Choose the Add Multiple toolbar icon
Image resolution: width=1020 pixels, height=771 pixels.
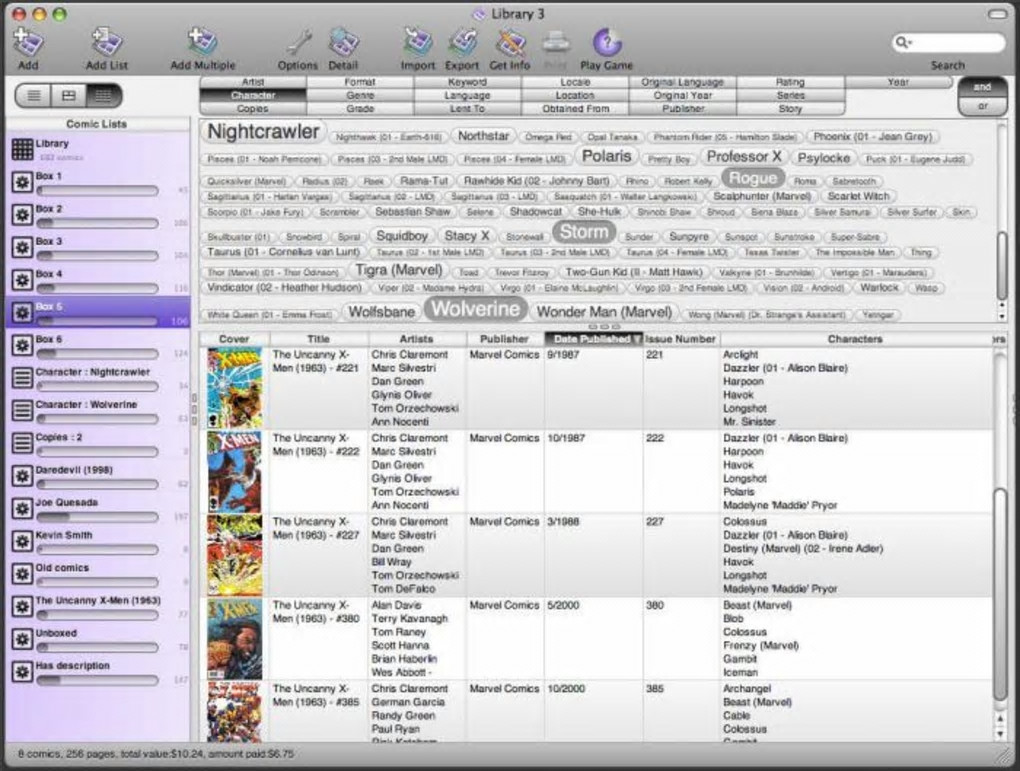tap(202, 43)
